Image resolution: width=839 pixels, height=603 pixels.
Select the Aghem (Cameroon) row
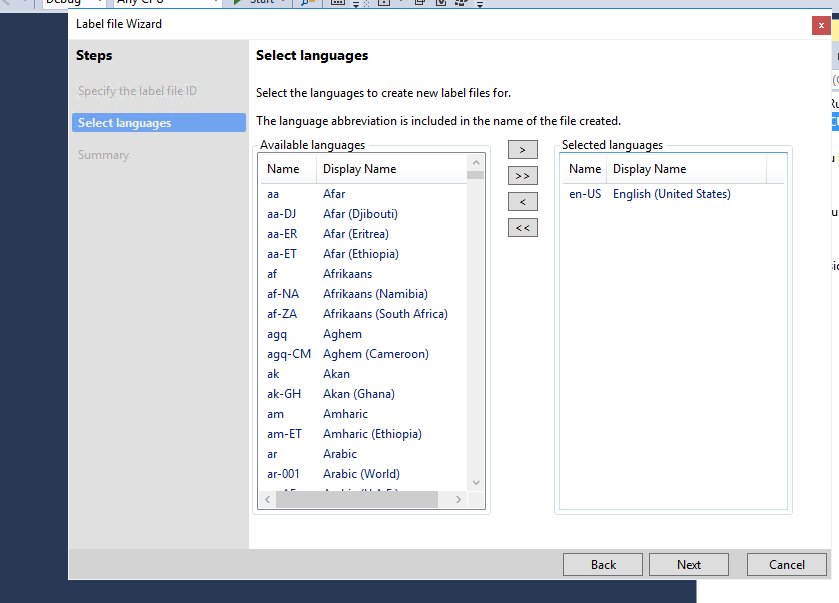tap(364, 354)
